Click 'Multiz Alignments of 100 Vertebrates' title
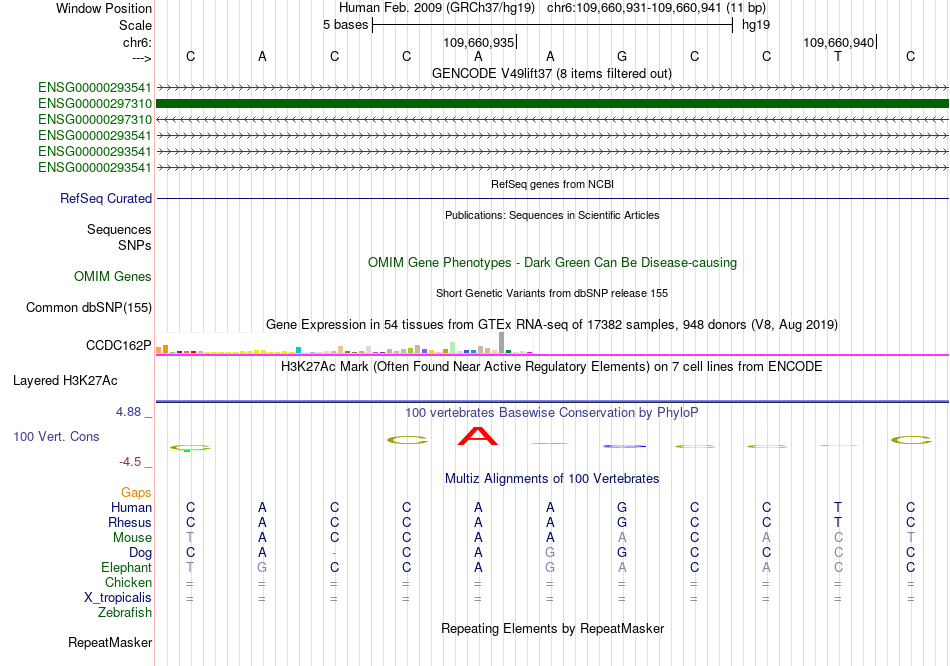Screen dimensions: 950x666 coord(552,479)
